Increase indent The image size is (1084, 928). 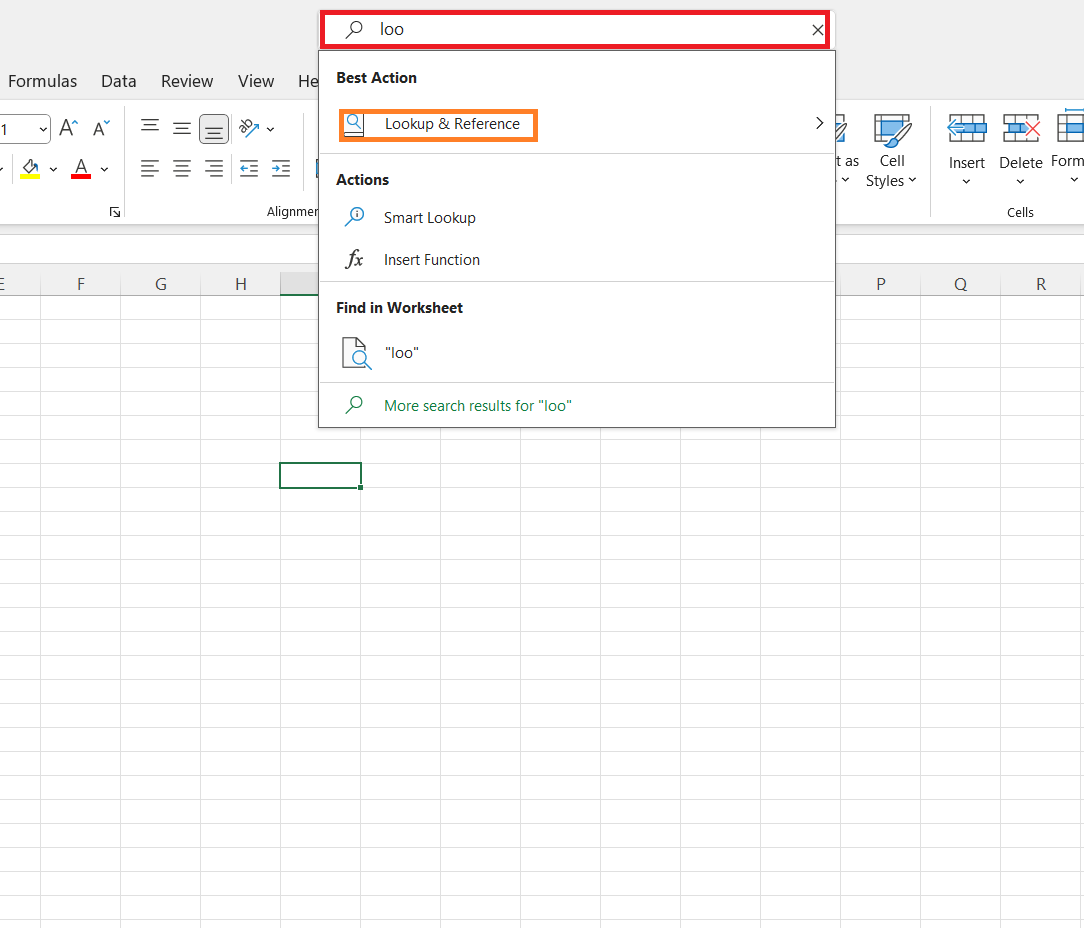[281, 169]
